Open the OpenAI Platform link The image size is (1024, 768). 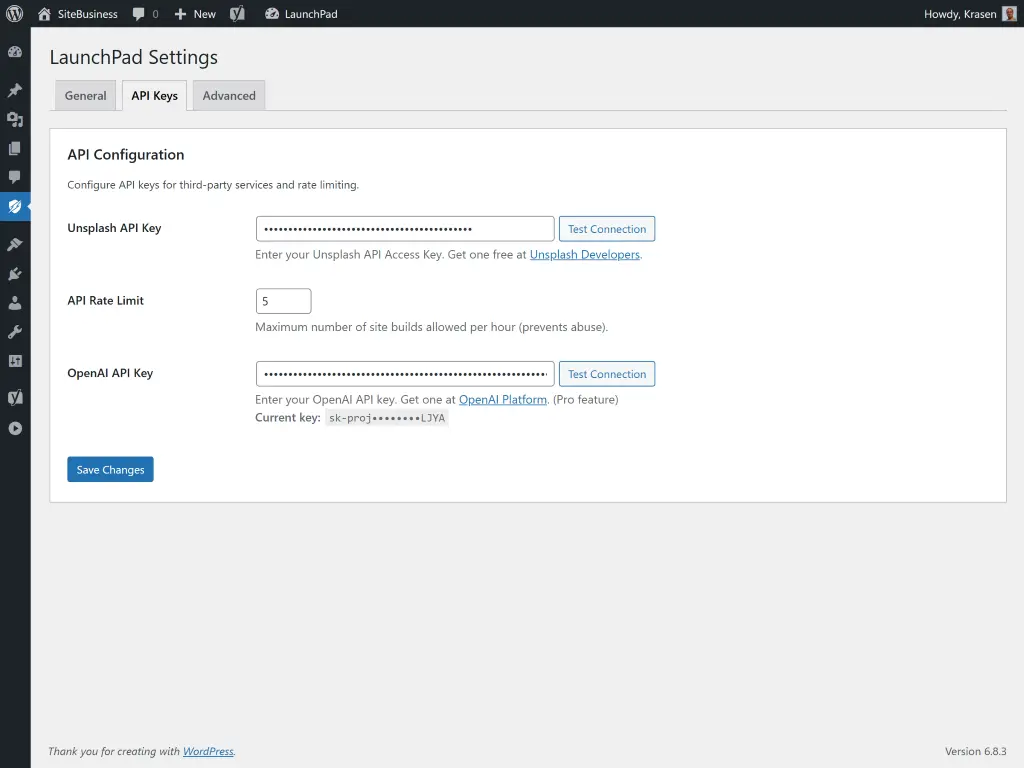click(x=503, y=398)
